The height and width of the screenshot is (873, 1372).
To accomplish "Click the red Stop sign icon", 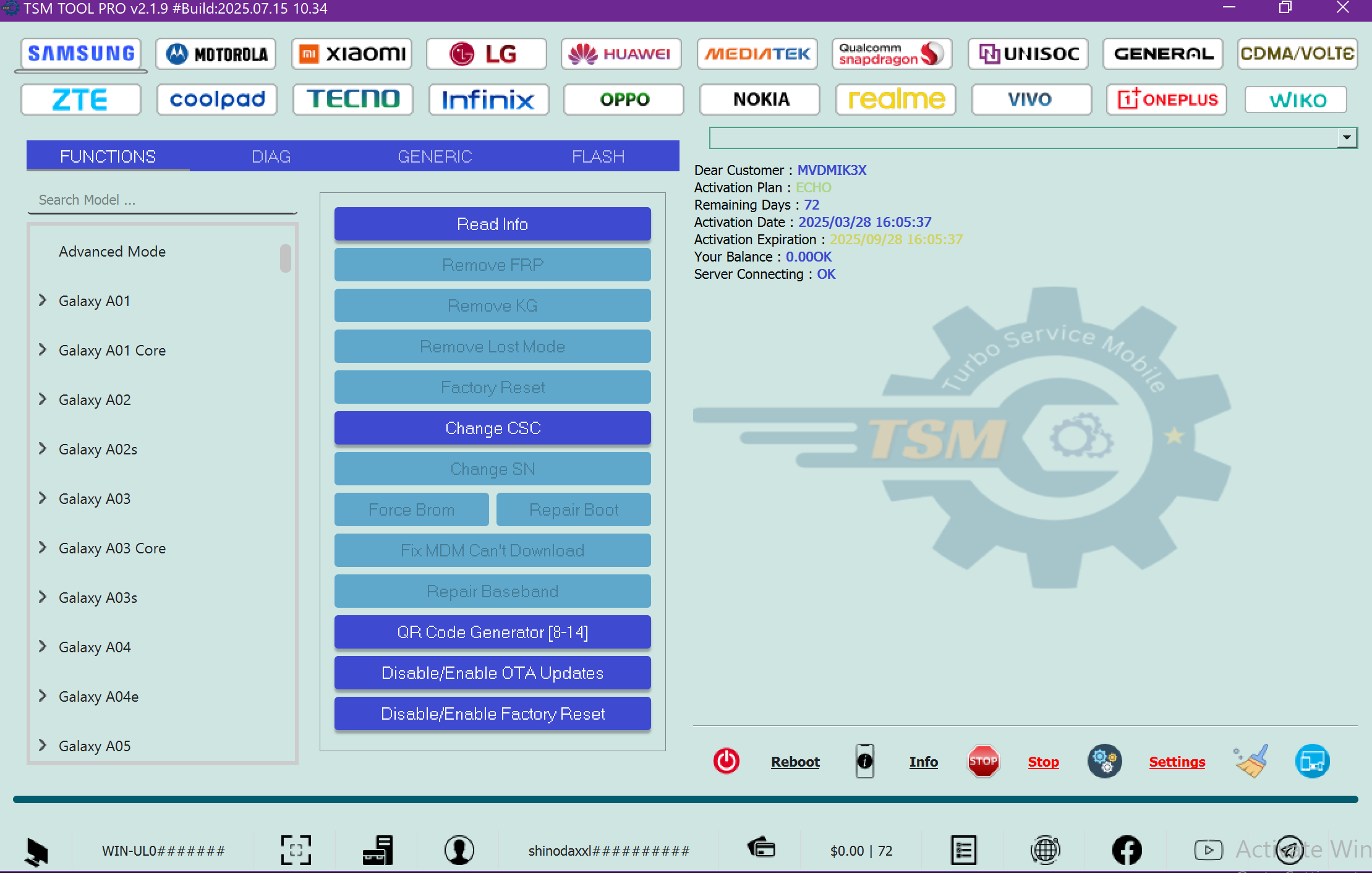I will 984,761.
